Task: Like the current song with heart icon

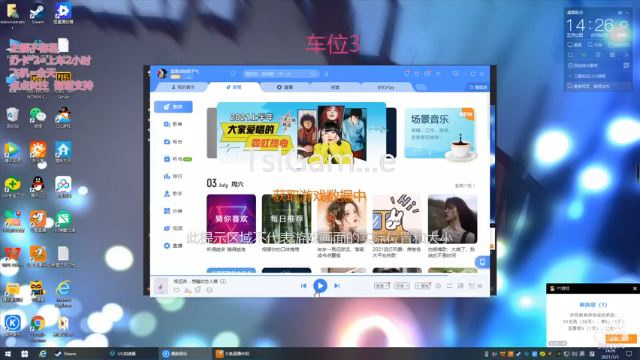Action: (176, 290)
